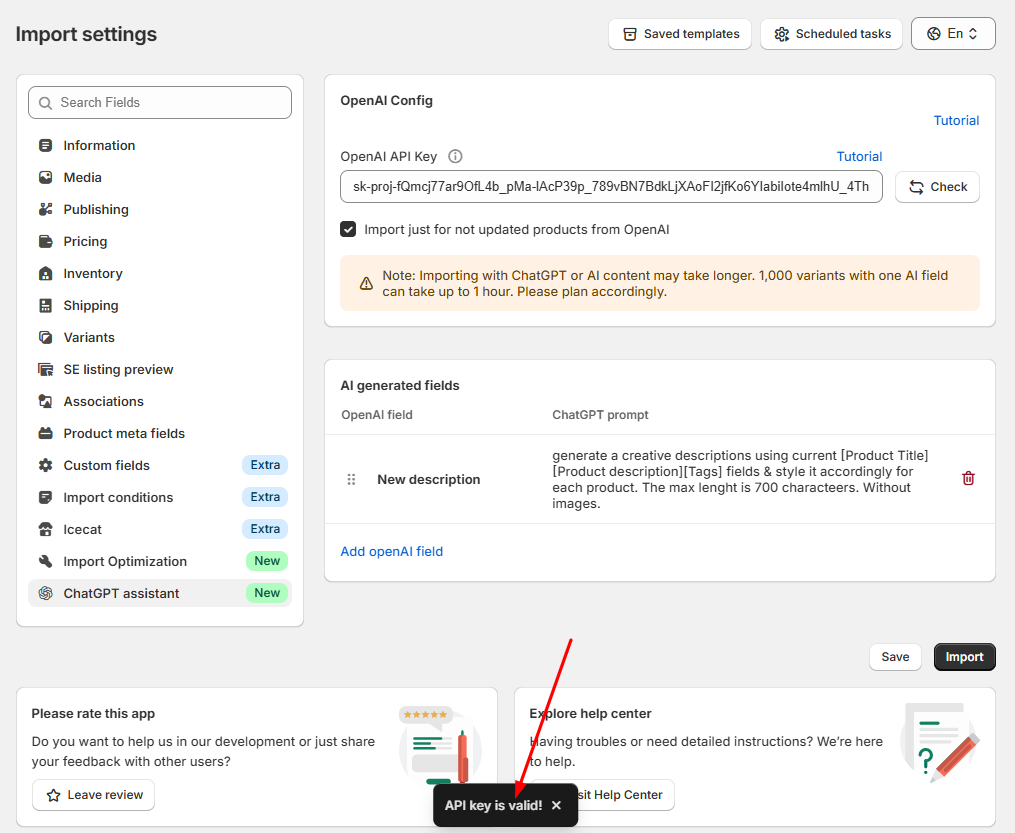Click the Publishing sidebar icon
This screenshot has width=1015, height=833.
click(45, 209)
